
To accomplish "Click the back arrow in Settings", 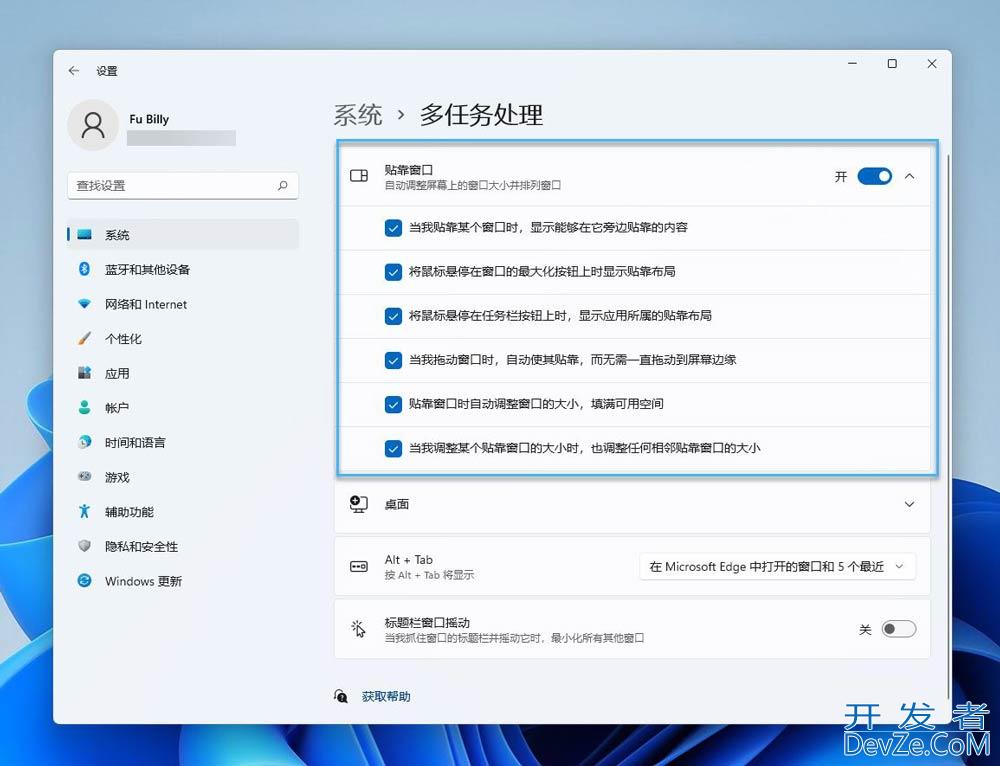I will pyautogui.click(x=74, y=71).
